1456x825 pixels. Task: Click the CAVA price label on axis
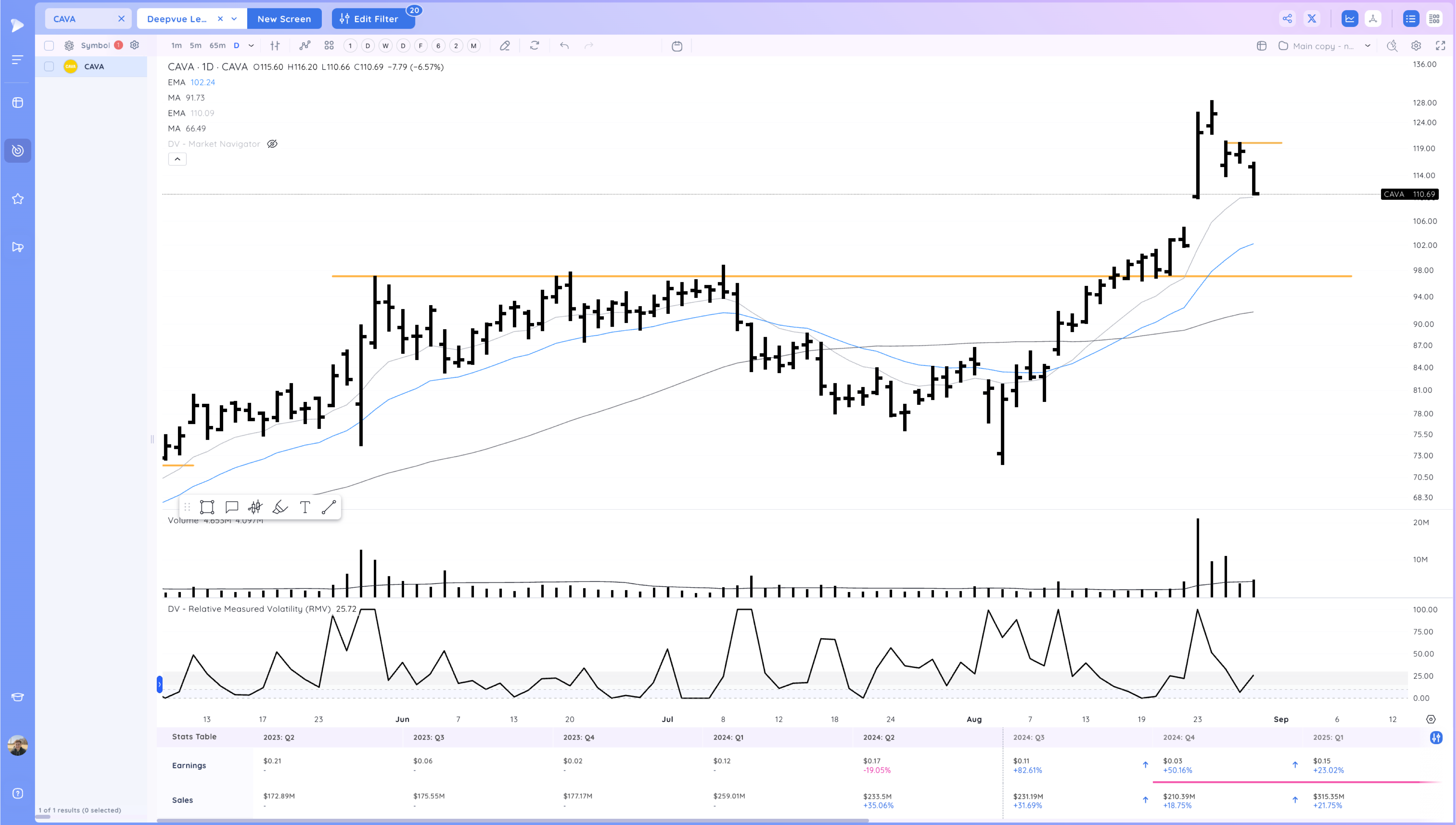1409,194
